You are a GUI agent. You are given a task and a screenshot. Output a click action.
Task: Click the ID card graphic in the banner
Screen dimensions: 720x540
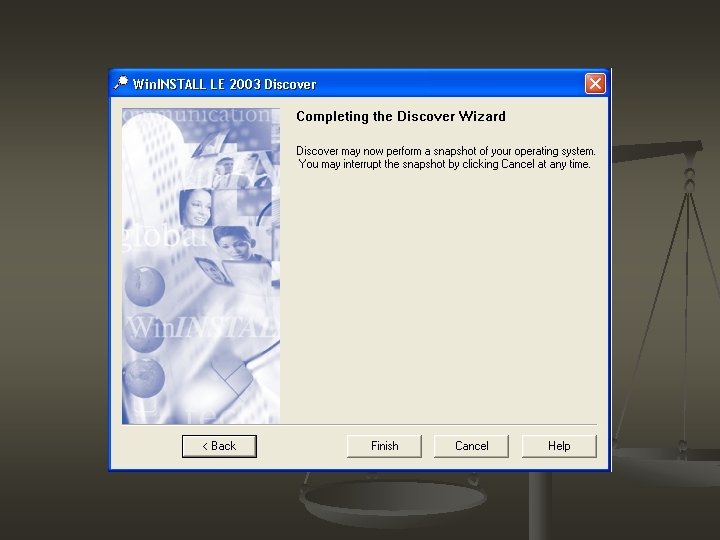point(214,271)
